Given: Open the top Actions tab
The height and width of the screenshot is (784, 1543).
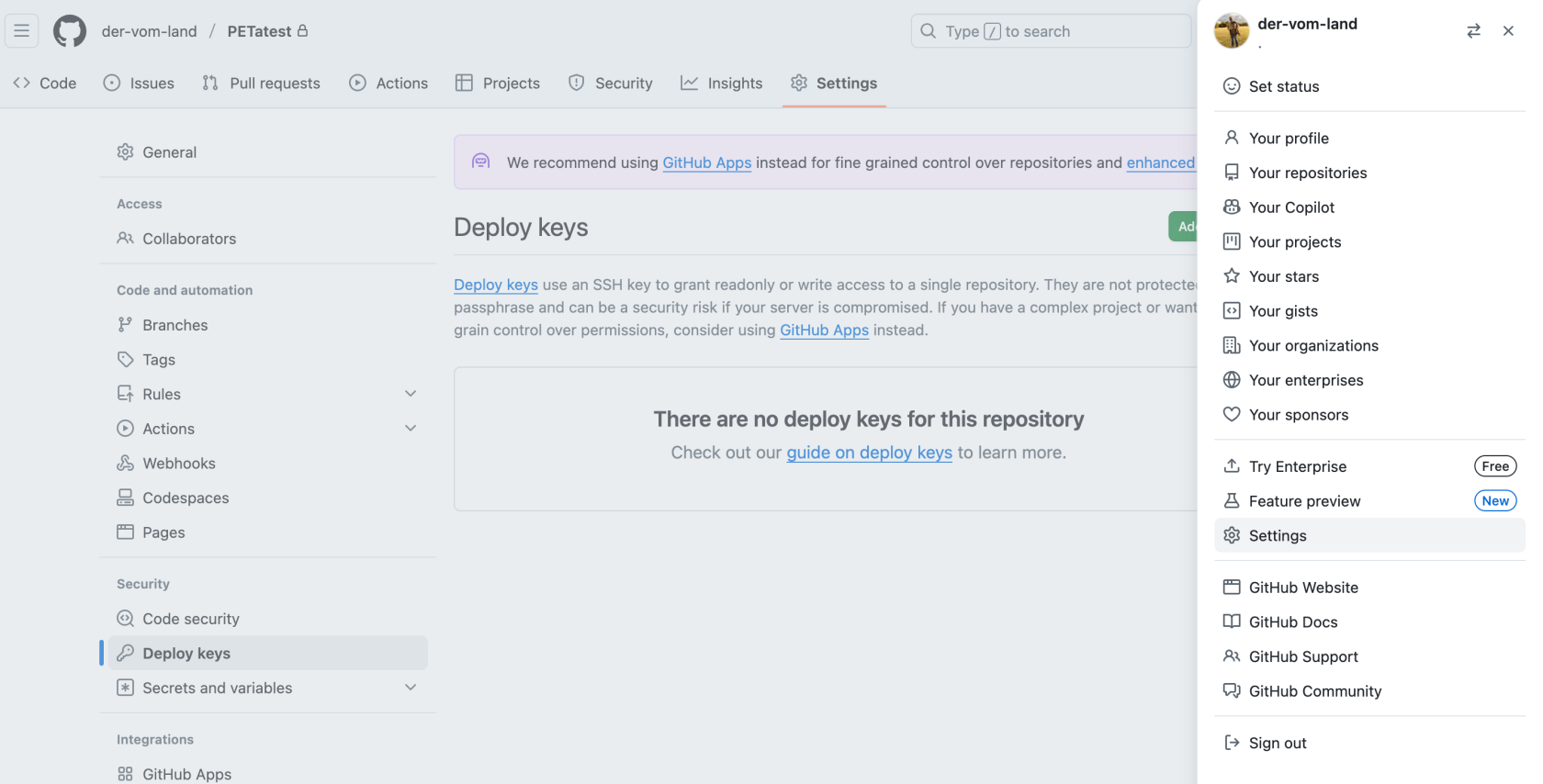Looking at the screenshot, I should pos(389,84).
